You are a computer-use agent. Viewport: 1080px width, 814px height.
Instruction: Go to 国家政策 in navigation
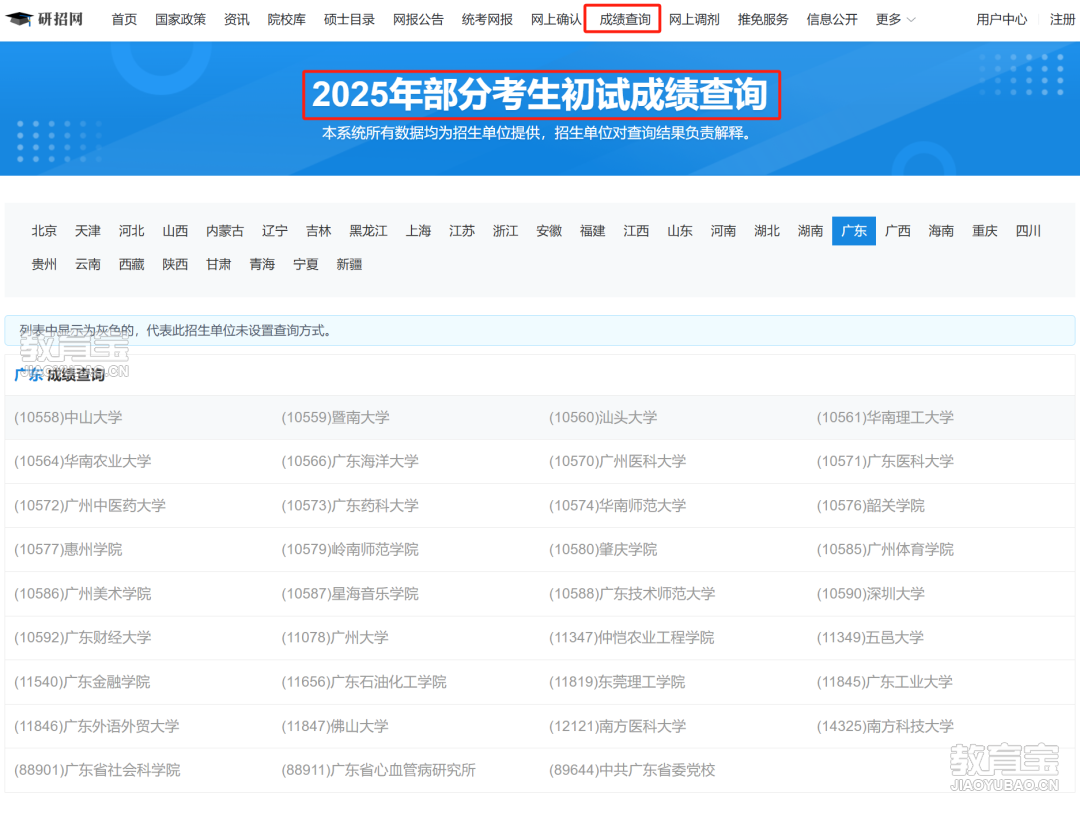[x=180, y=19]
